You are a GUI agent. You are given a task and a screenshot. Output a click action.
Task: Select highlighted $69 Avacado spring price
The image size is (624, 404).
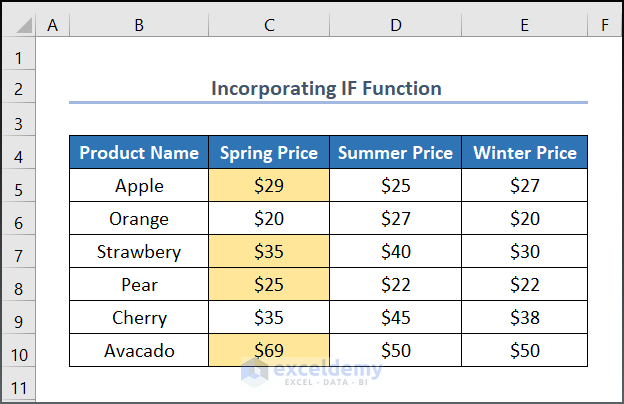coord(269,351)
